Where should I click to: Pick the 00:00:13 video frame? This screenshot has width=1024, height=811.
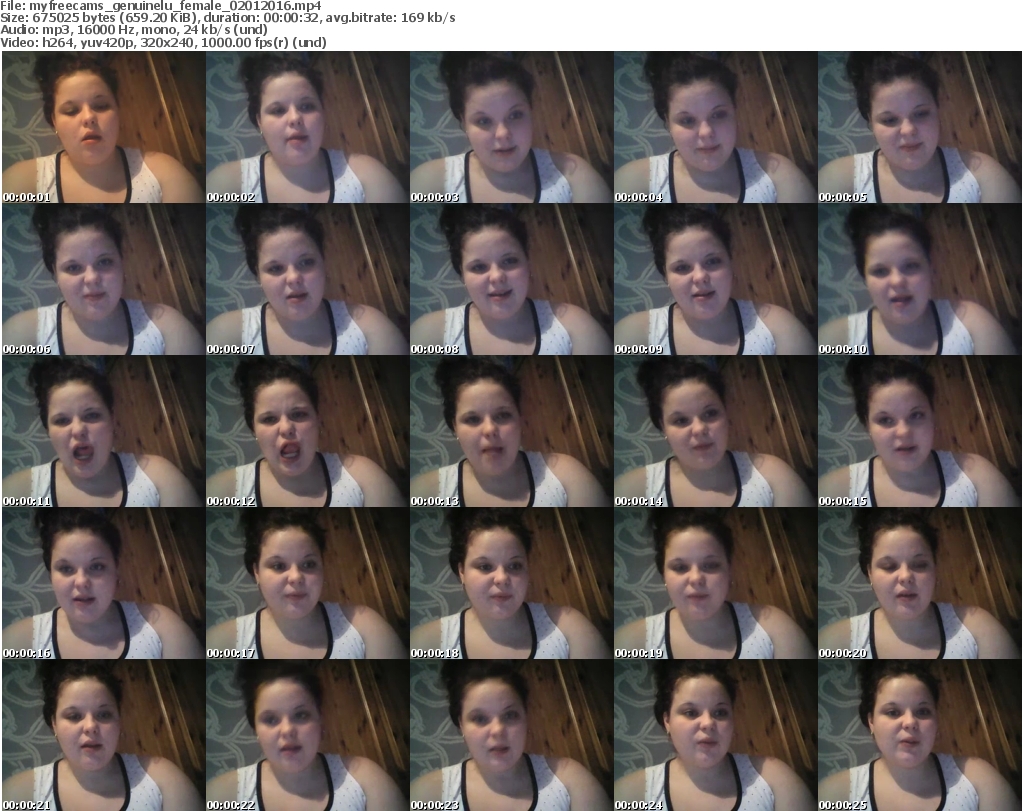coord(511,432)
